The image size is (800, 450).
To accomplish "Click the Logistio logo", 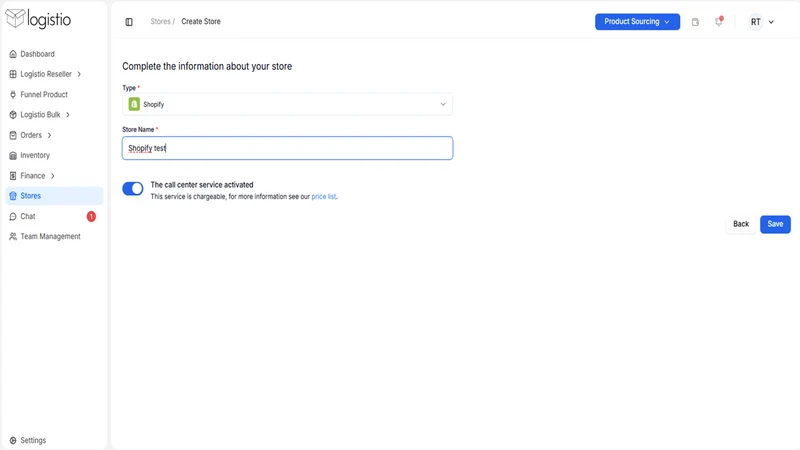I will [38, 19].
